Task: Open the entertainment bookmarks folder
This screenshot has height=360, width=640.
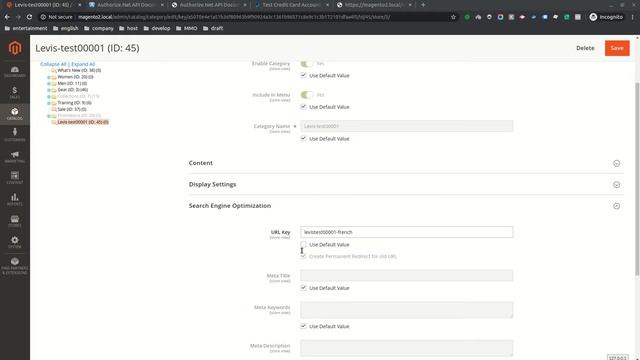Action: 26,28
